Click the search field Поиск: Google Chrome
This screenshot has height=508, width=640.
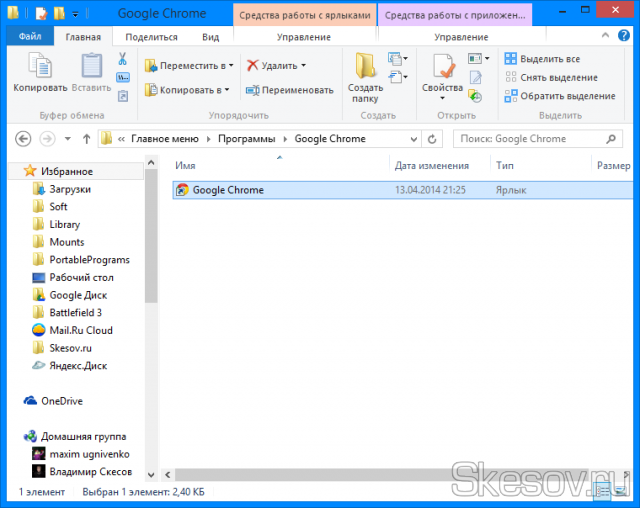pos(540,139)
